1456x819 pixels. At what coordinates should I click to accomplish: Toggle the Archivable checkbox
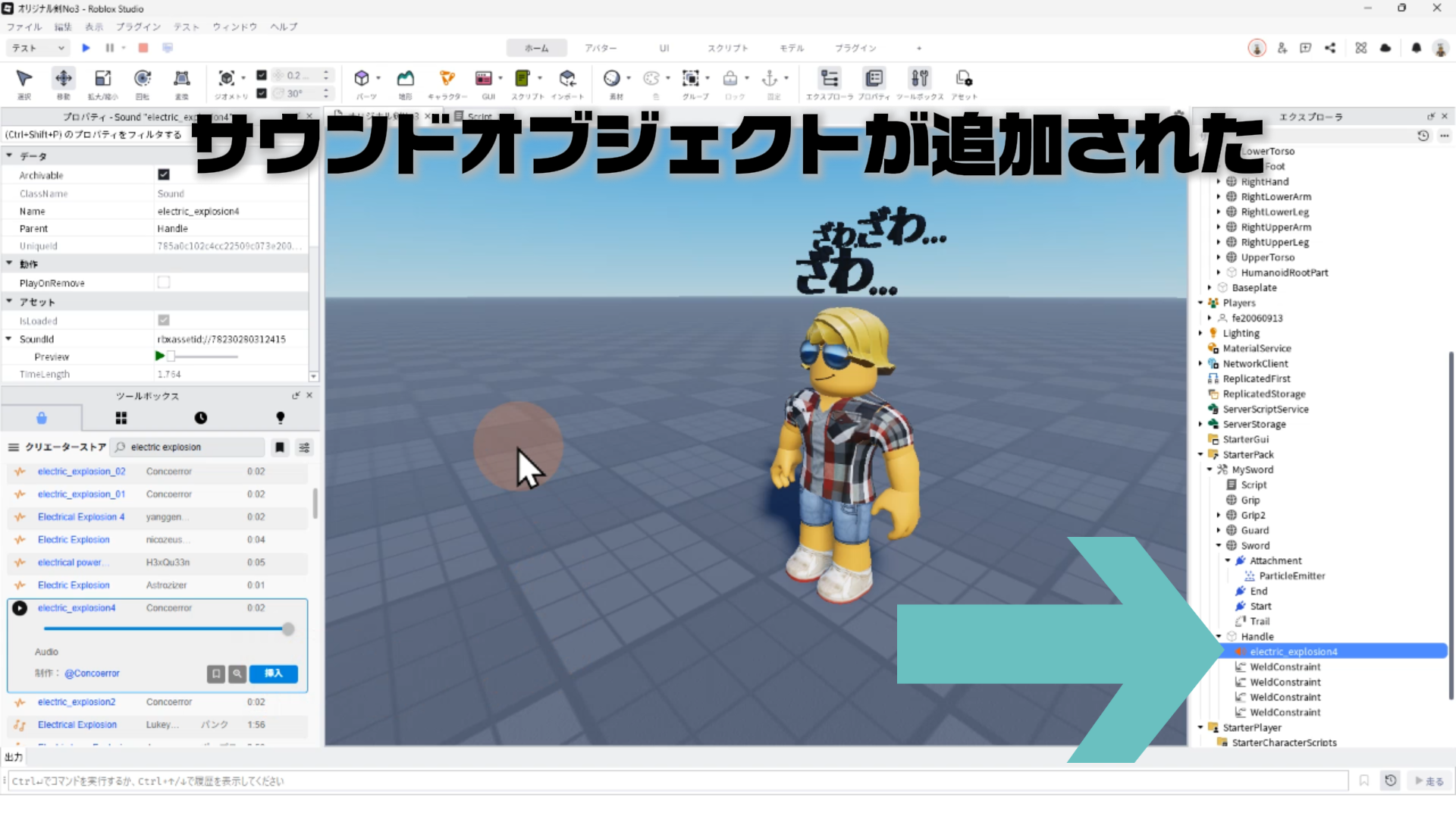pyautogui.click(x=164, y=174)
